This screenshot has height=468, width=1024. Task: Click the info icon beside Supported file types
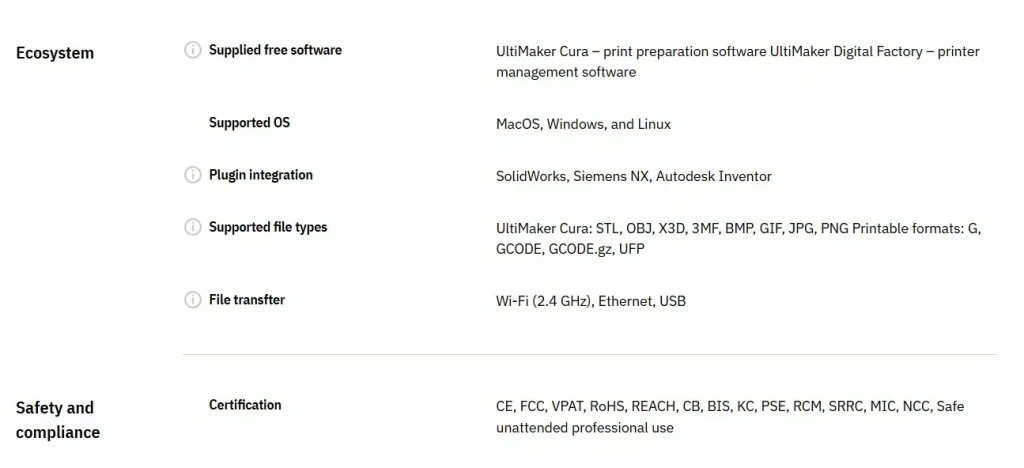pyautogui.click(x=193, y=227)
